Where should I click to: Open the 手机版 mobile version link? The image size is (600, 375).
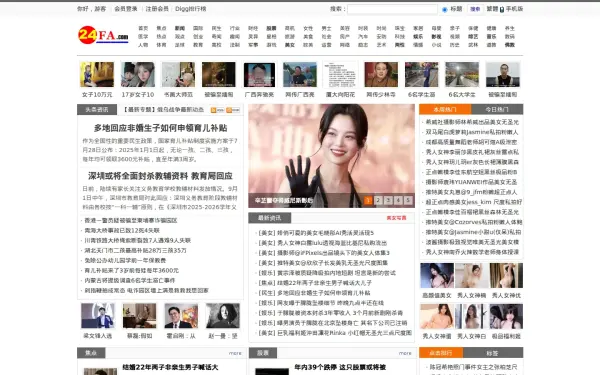click(514, 9)
